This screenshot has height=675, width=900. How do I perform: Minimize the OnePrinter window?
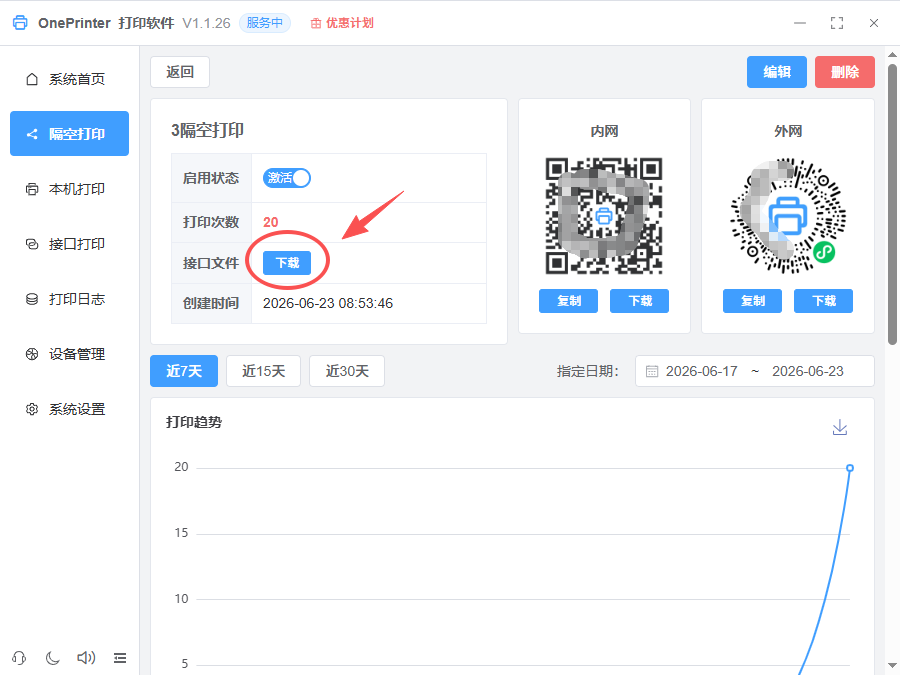point(800,23)
